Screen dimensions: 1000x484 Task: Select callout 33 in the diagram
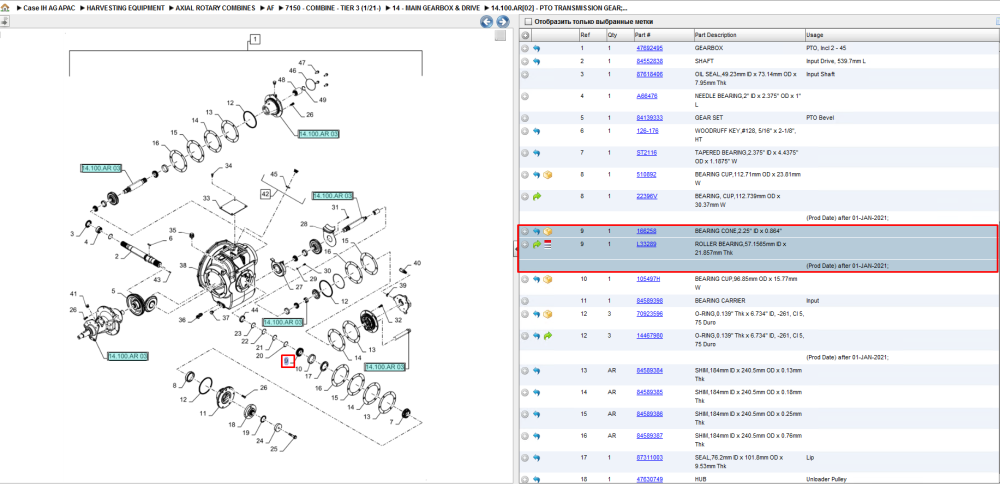206,199
